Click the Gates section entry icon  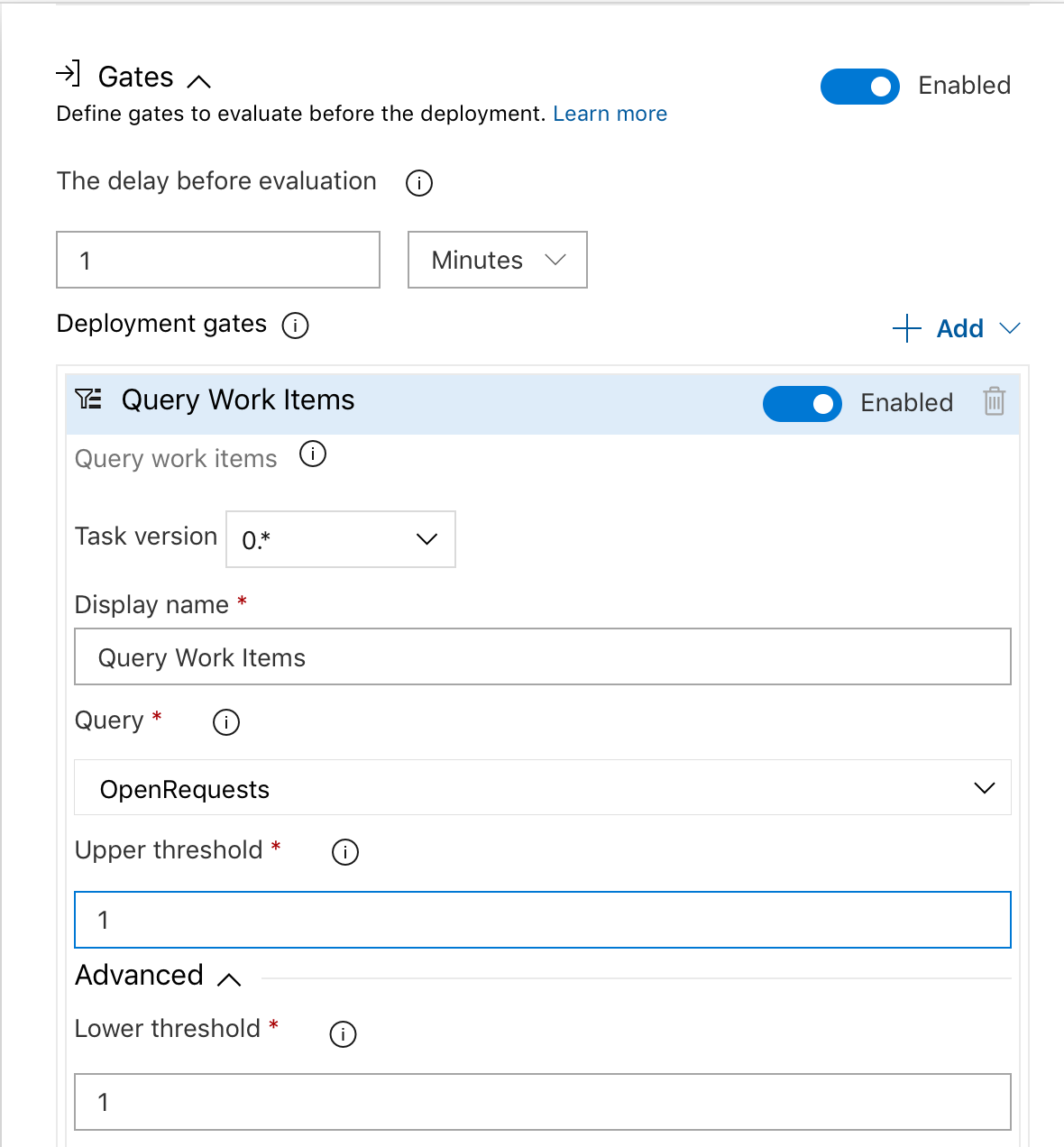click(x=70, y=75)
